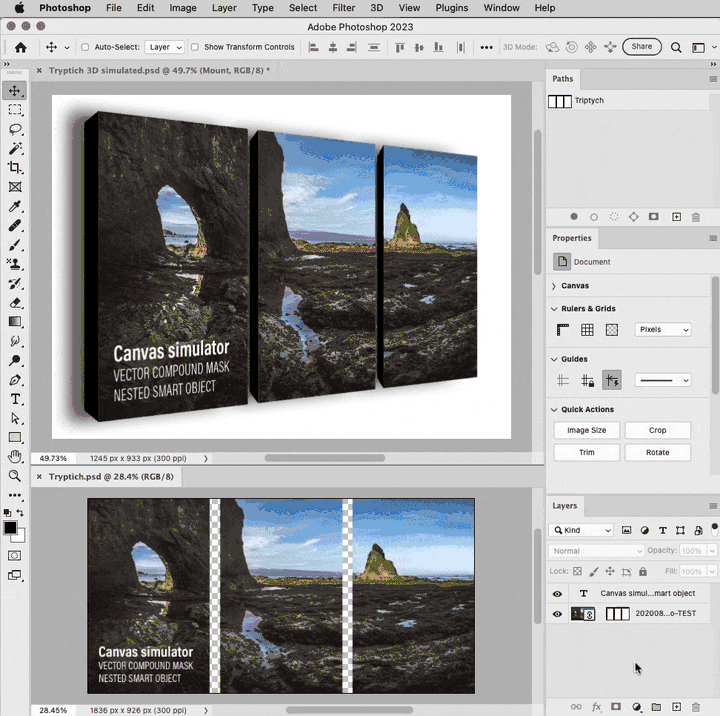Enable the Auto-Select checkbox
The image size is (720, 716).
(85, 47)
